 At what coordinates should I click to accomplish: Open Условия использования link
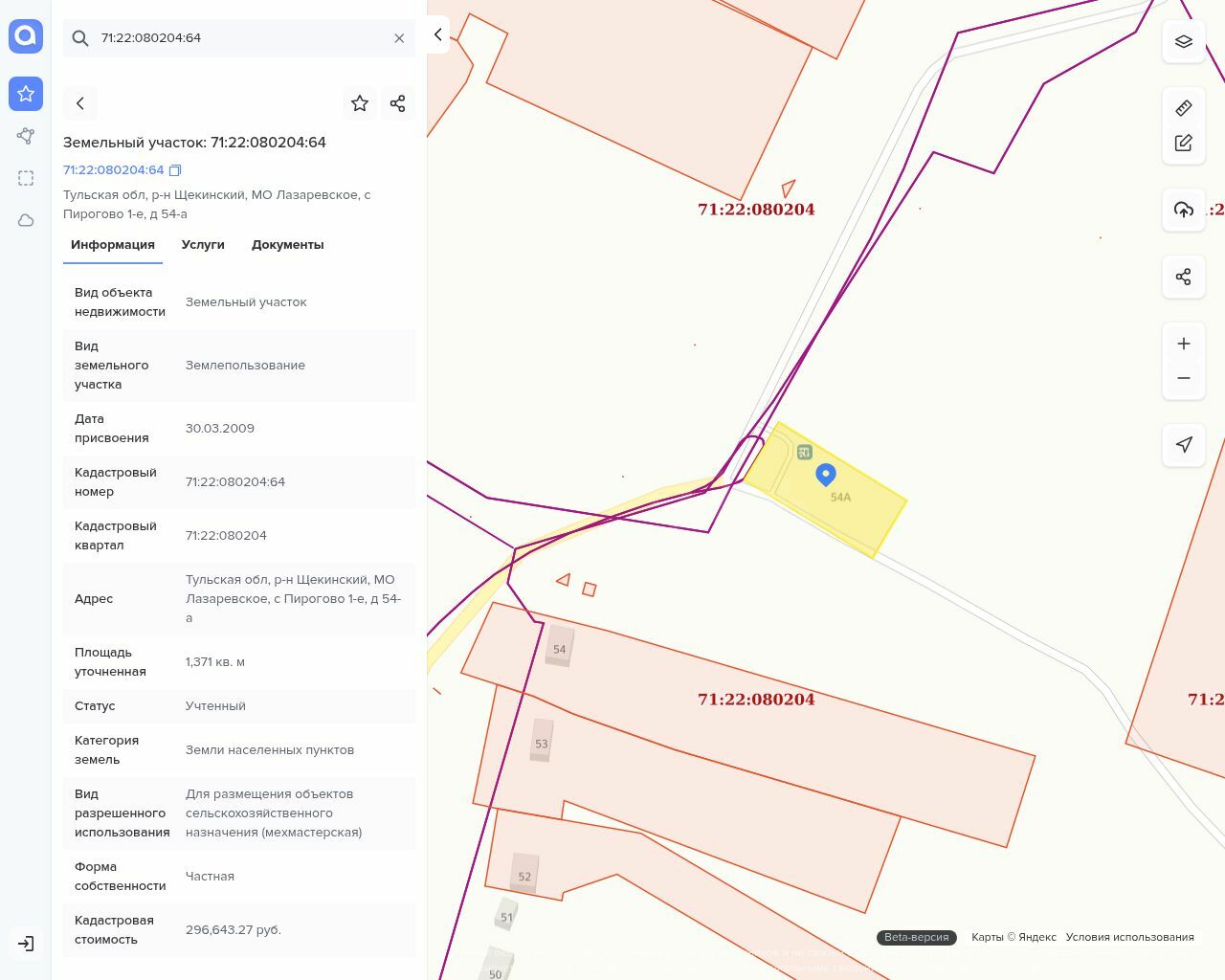1129,937
